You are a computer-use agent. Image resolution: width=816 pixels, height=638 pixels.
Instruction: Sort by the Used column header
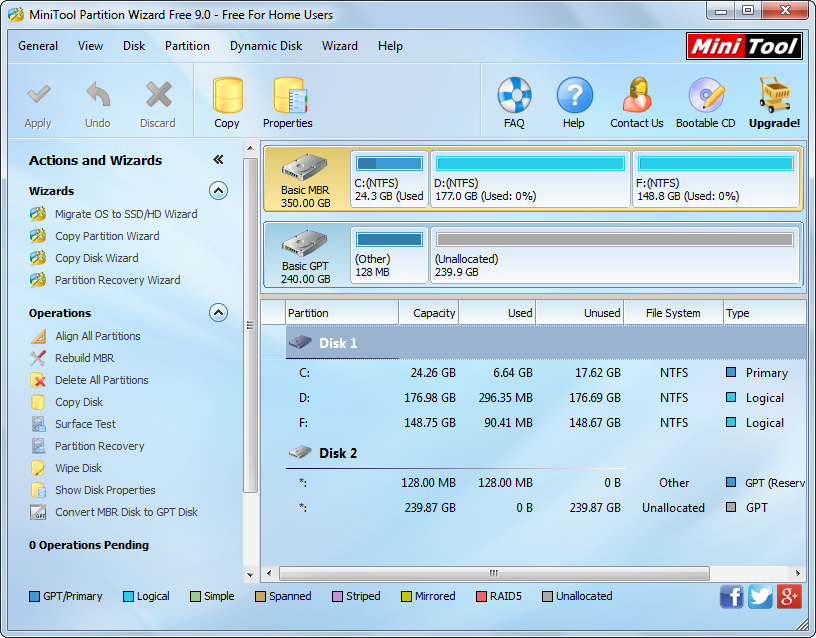click(x=498, y=313)
